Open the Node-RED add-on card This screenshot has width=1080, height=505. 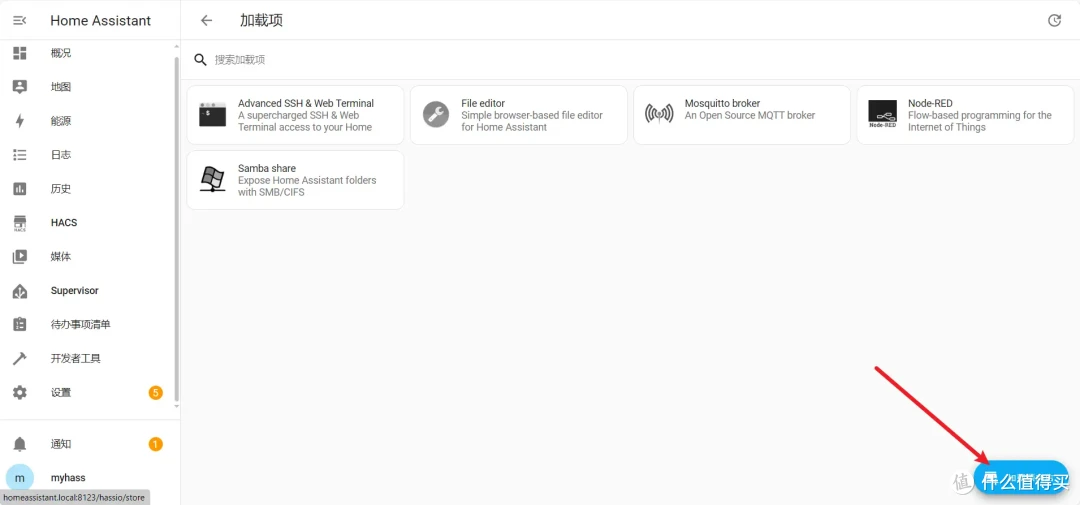[965, 115]
